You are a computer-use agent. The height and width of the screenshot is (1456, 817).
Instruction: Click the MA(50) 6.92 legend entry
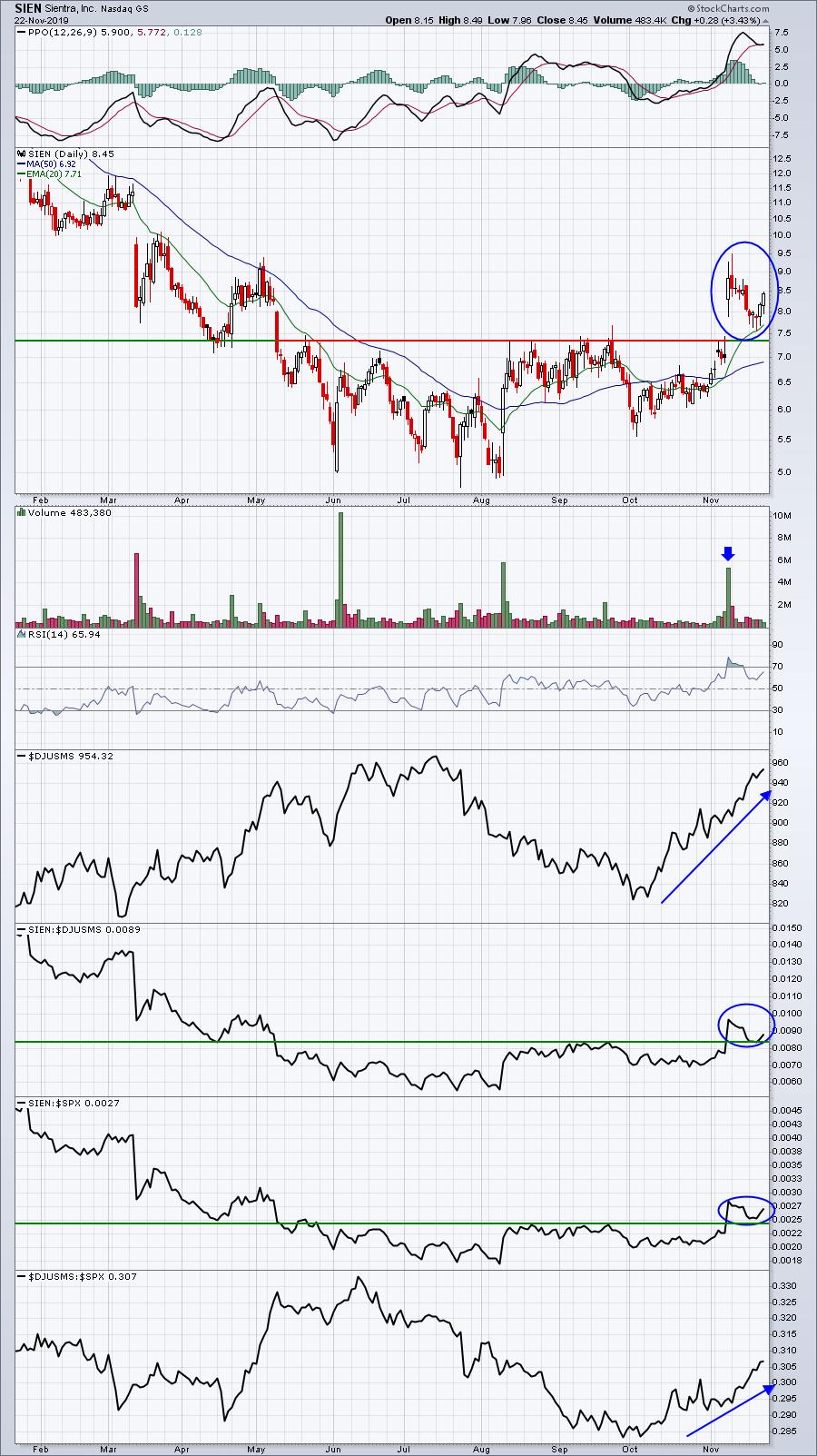click(x=52, y=163)
